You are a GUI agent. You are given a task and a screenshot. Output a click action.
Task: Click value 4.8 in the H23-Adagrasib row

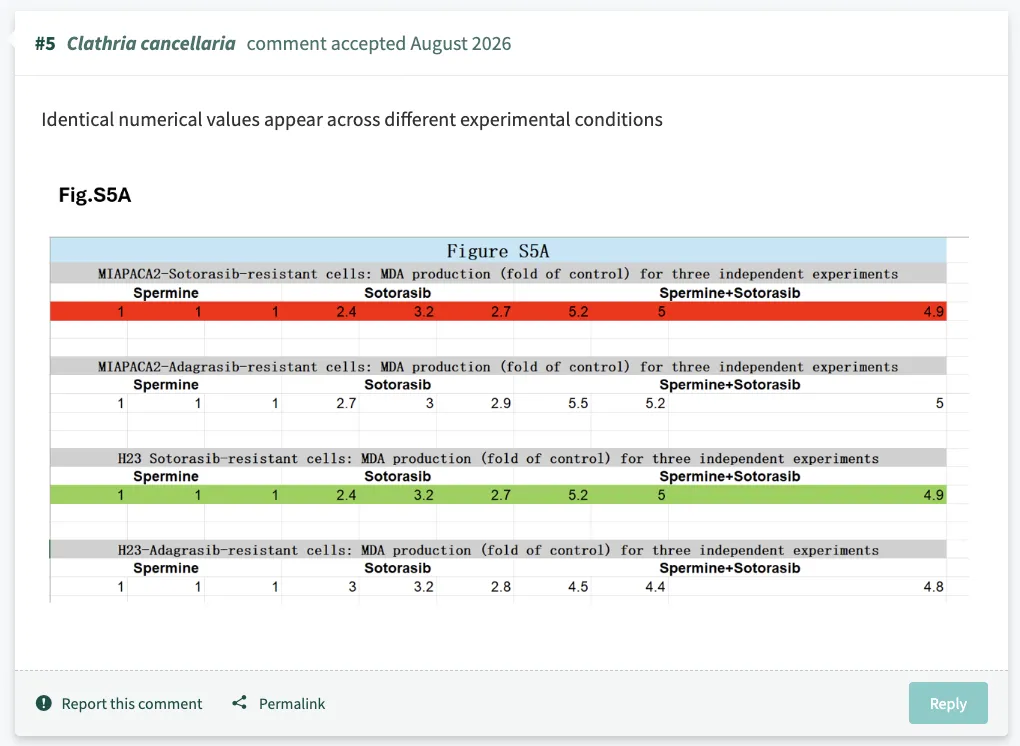click(x=933, y=587)
